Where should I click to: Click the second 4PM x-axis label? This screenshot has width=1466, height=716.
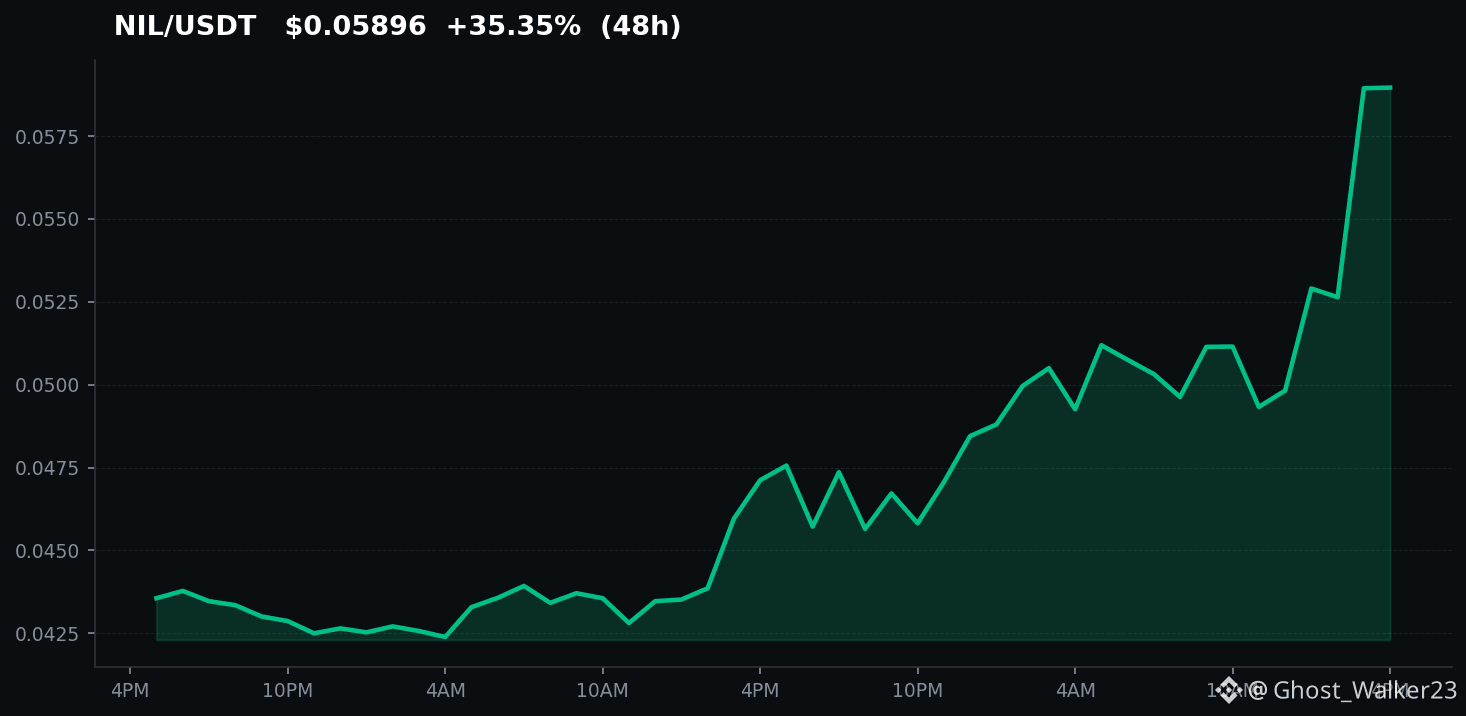[760, 691]
